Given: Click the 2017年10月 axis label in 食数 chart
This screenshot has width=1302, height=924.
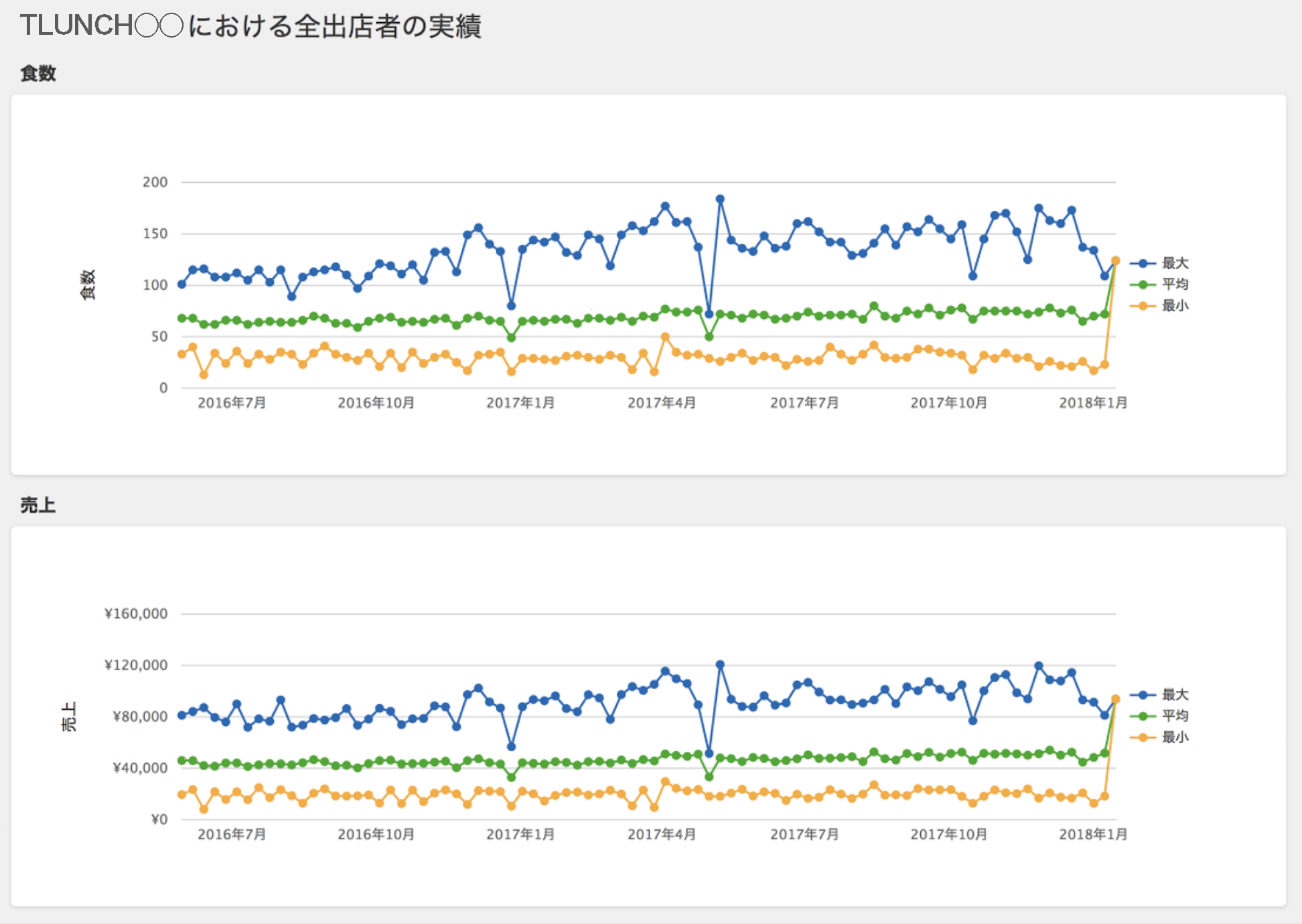Looking at the screenshot, I should [949, 403].
